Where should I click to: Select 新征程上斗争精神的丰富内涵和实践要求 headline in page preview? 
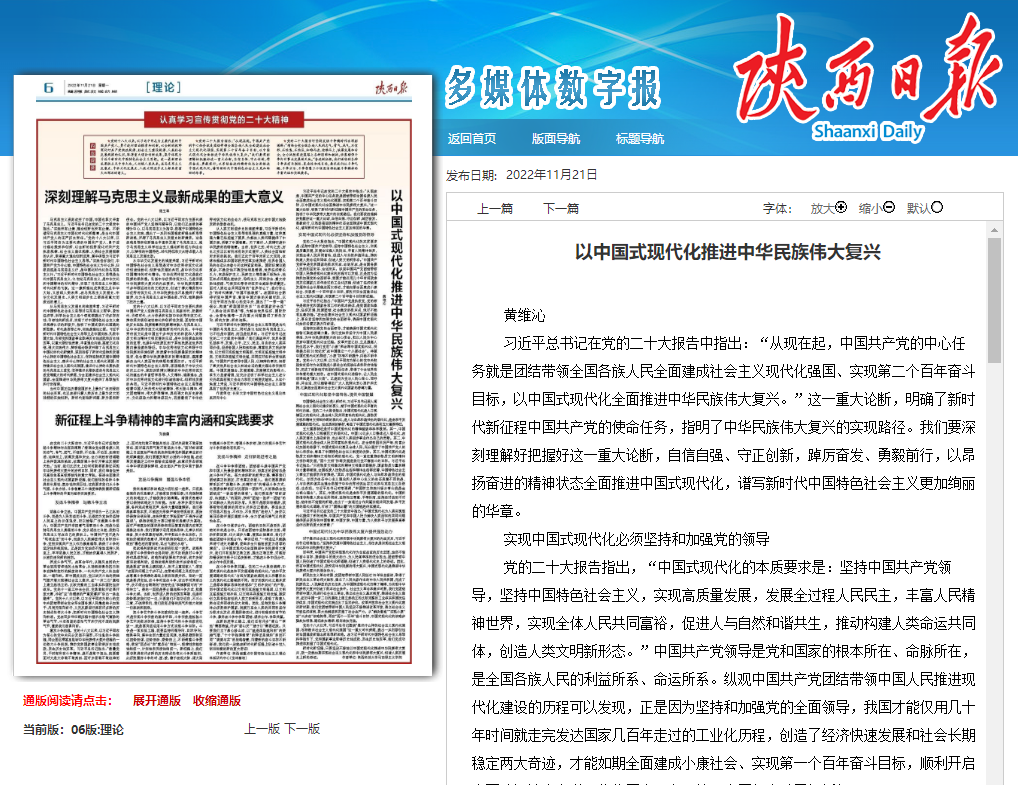pyautogui.click(x=164, y=420)
